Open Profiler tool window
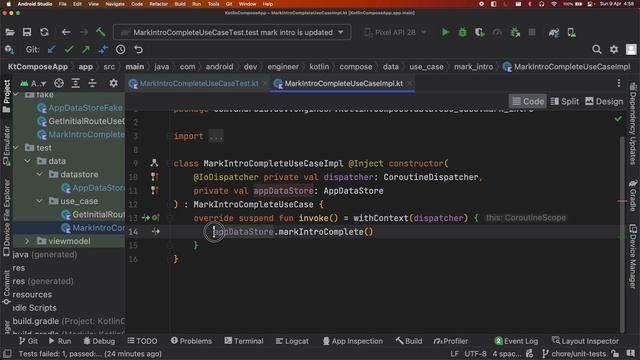 [x=451, y=341]
